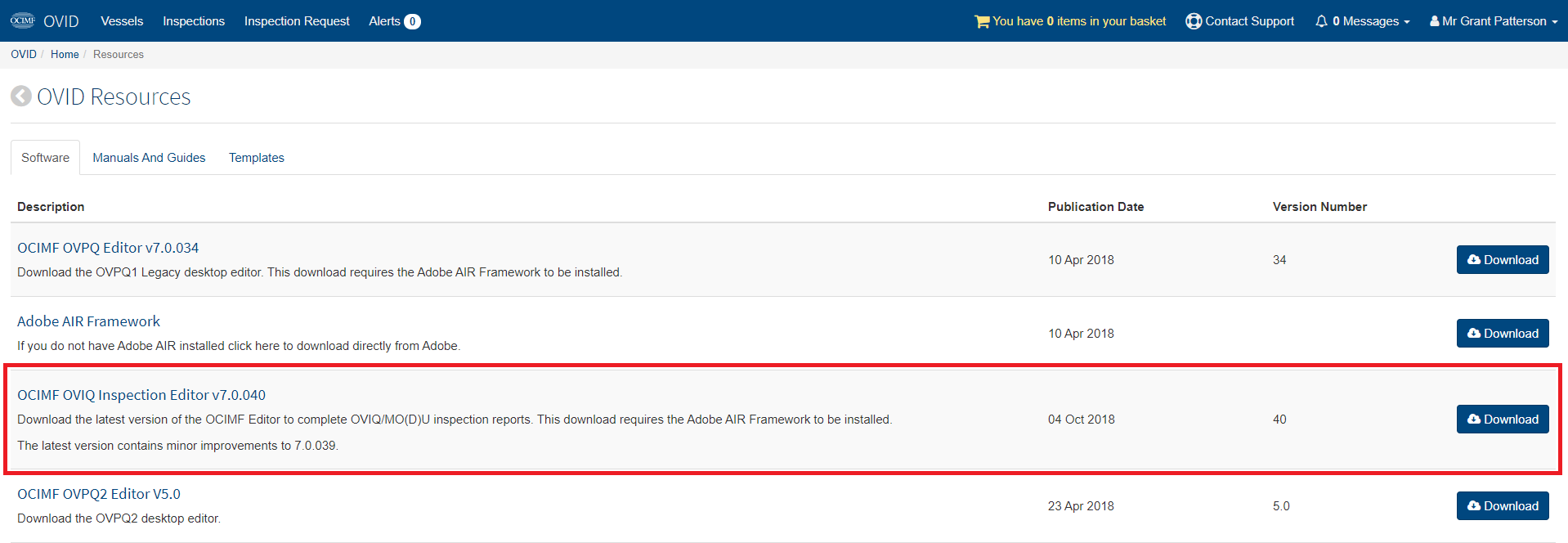
Task: Click version number 5.0 cell
Action: (1281, 505)
